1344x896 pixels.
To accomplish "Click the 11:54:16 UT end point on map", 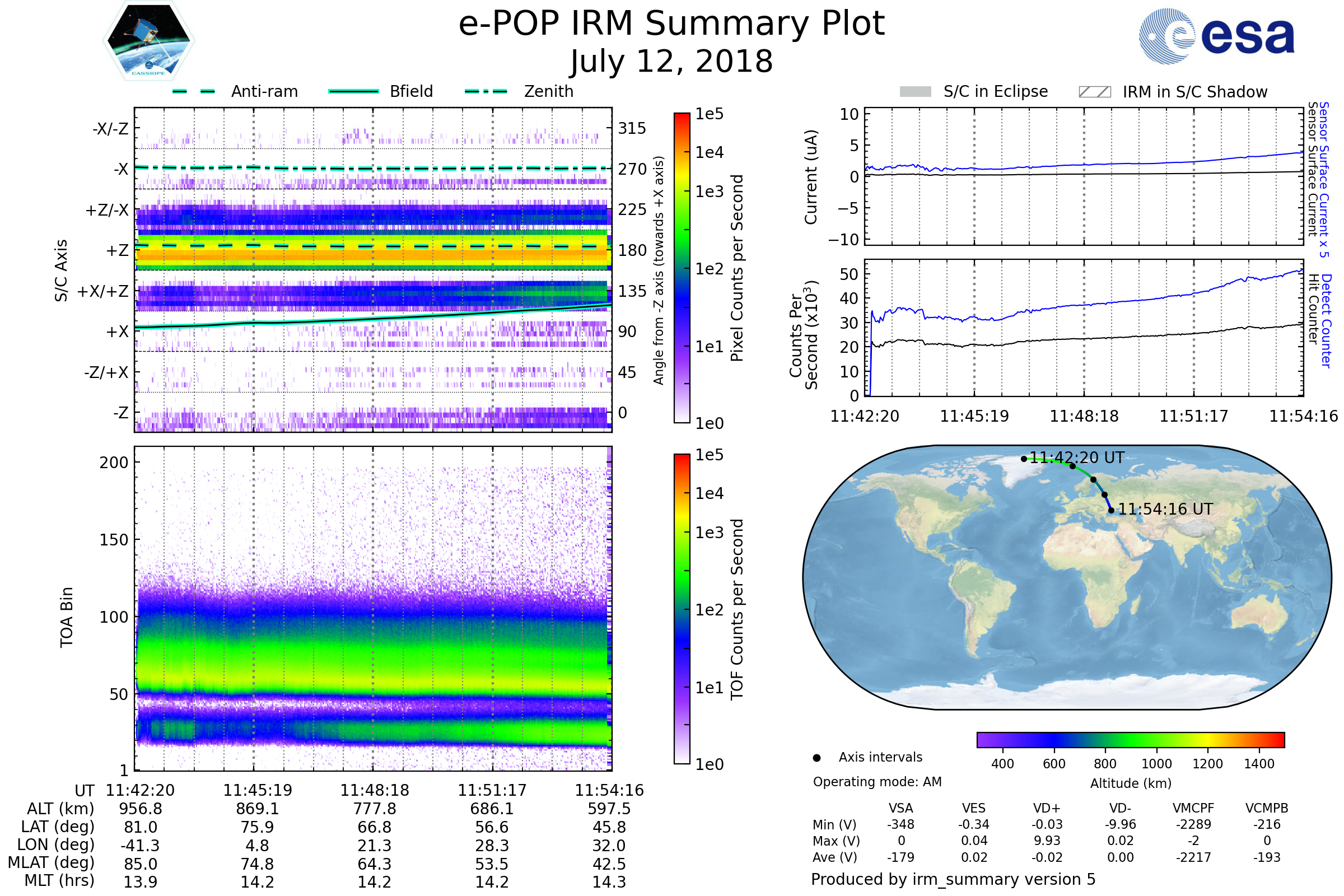I will tap(1111, 510).
